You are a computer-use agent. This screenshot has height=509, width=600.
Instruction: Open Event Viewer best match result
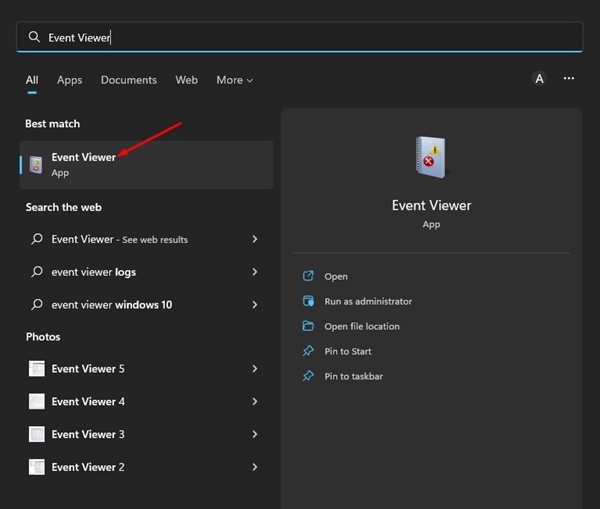click(147, 165)
